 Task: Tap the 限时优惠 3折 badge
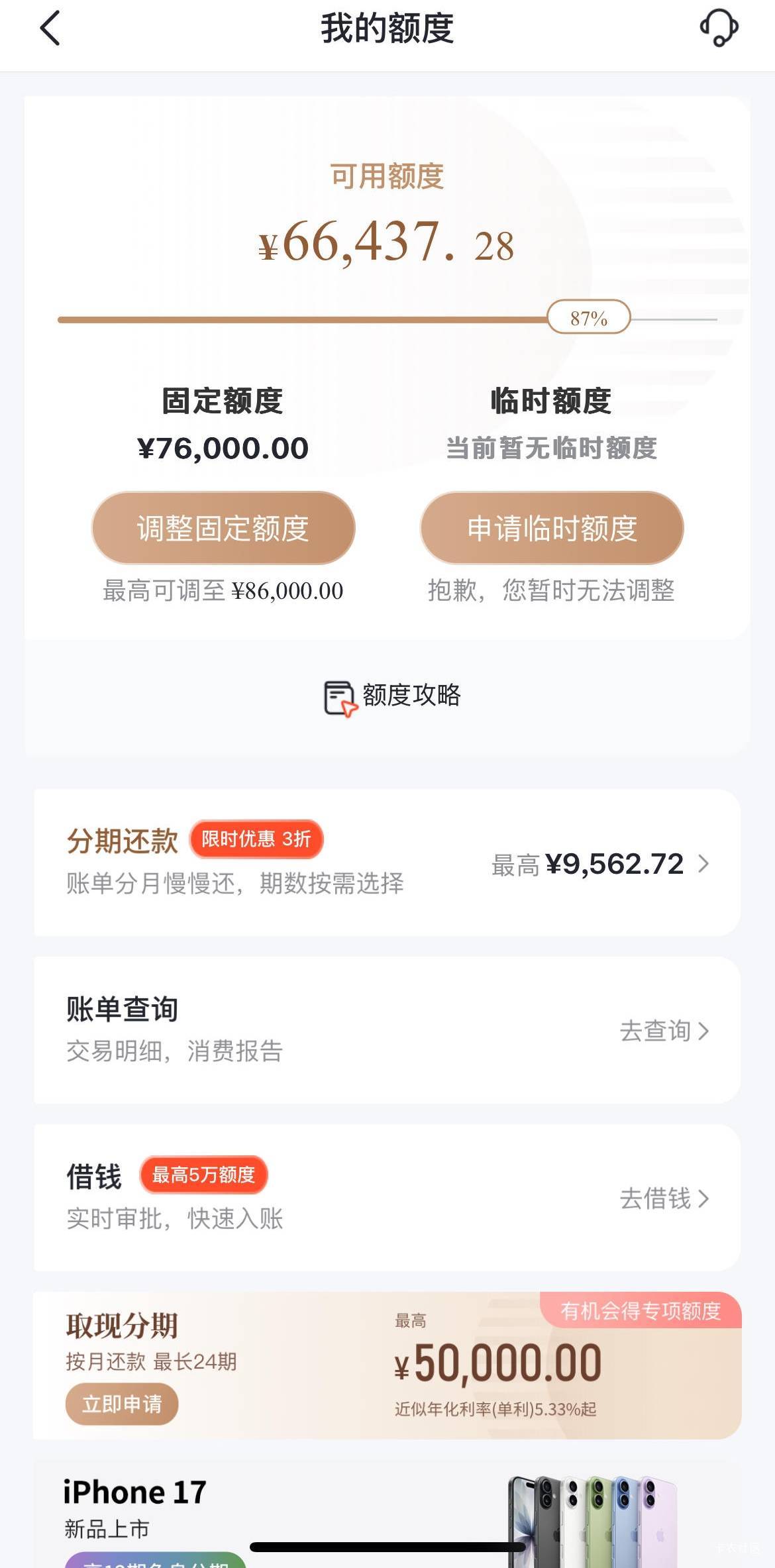coord(256,839)
